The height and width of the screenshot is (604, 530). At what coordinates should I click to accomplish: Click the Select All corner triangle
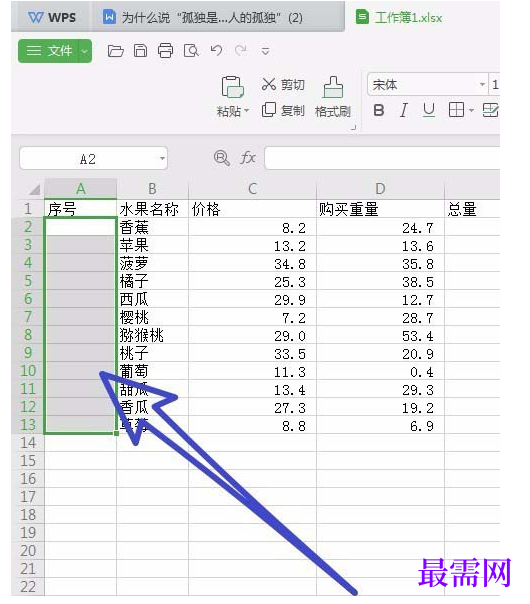(35, 189)
